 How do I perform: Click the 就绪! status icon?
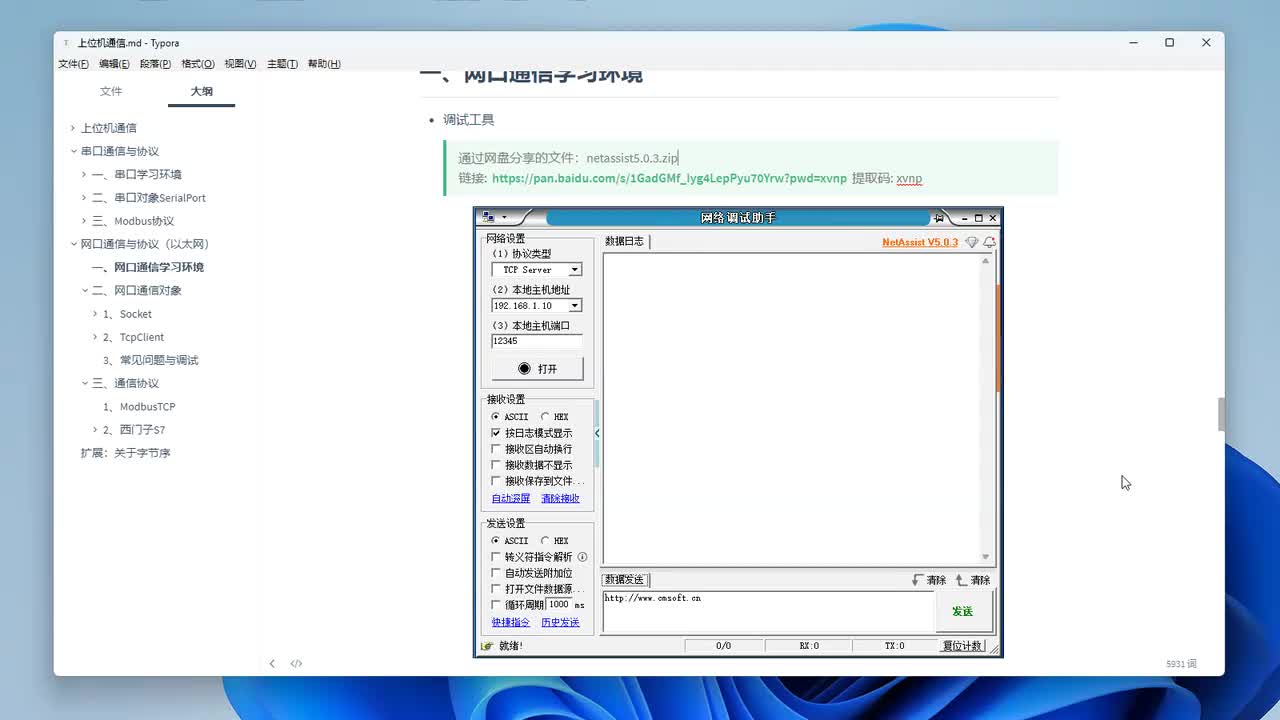pyautogui.click(x=487, y=646)
